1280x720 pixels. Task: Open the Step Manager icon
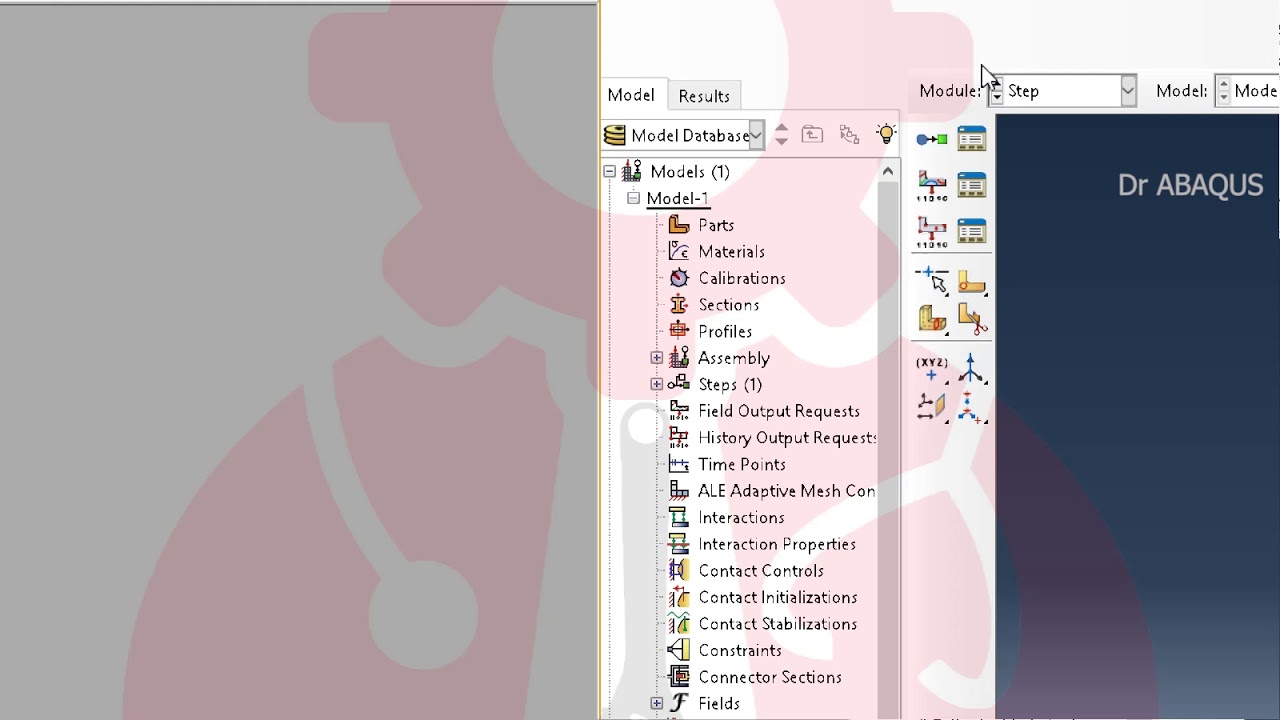972,139
